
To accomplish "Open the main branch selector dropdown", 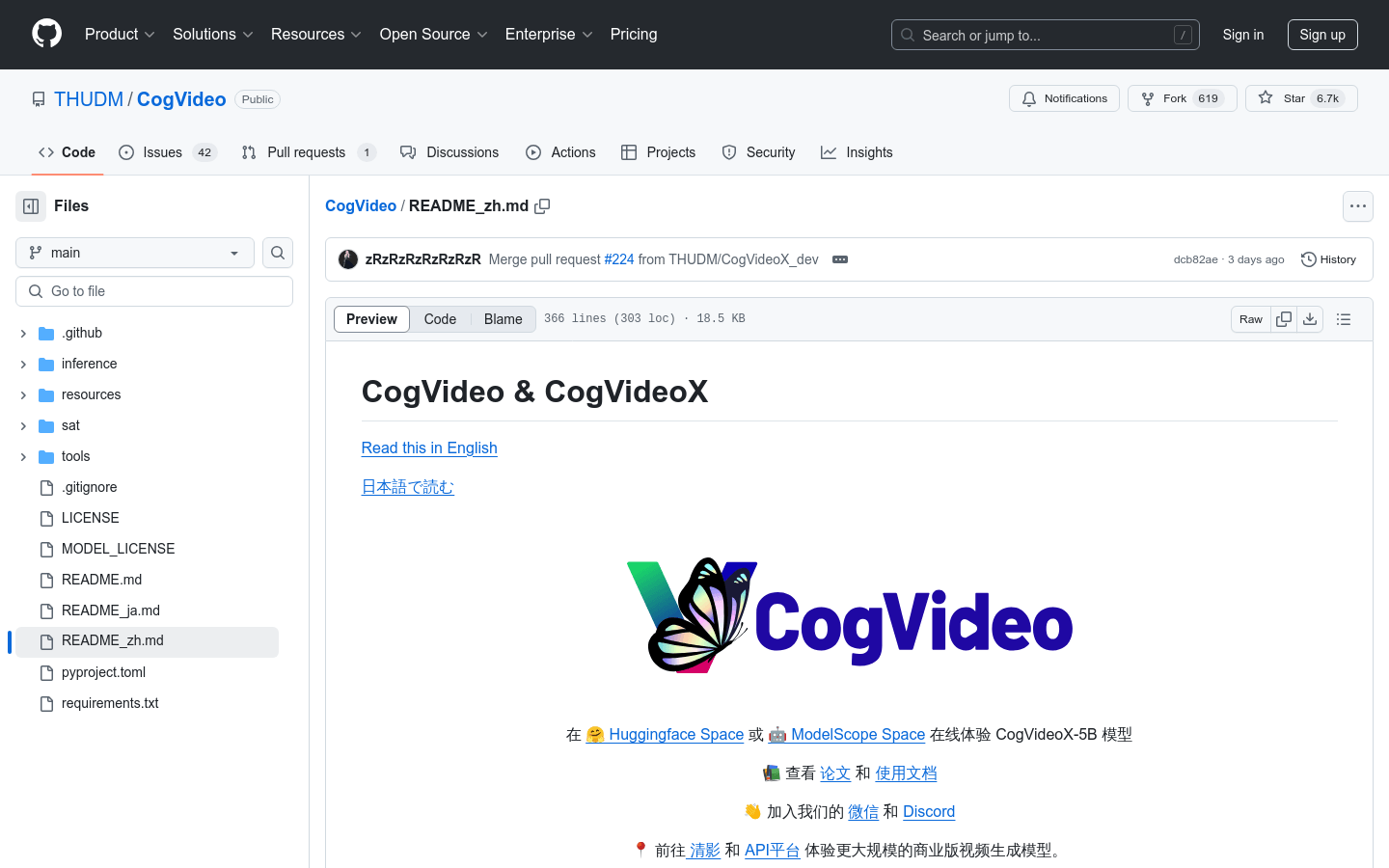I will (x=135, y=253).
